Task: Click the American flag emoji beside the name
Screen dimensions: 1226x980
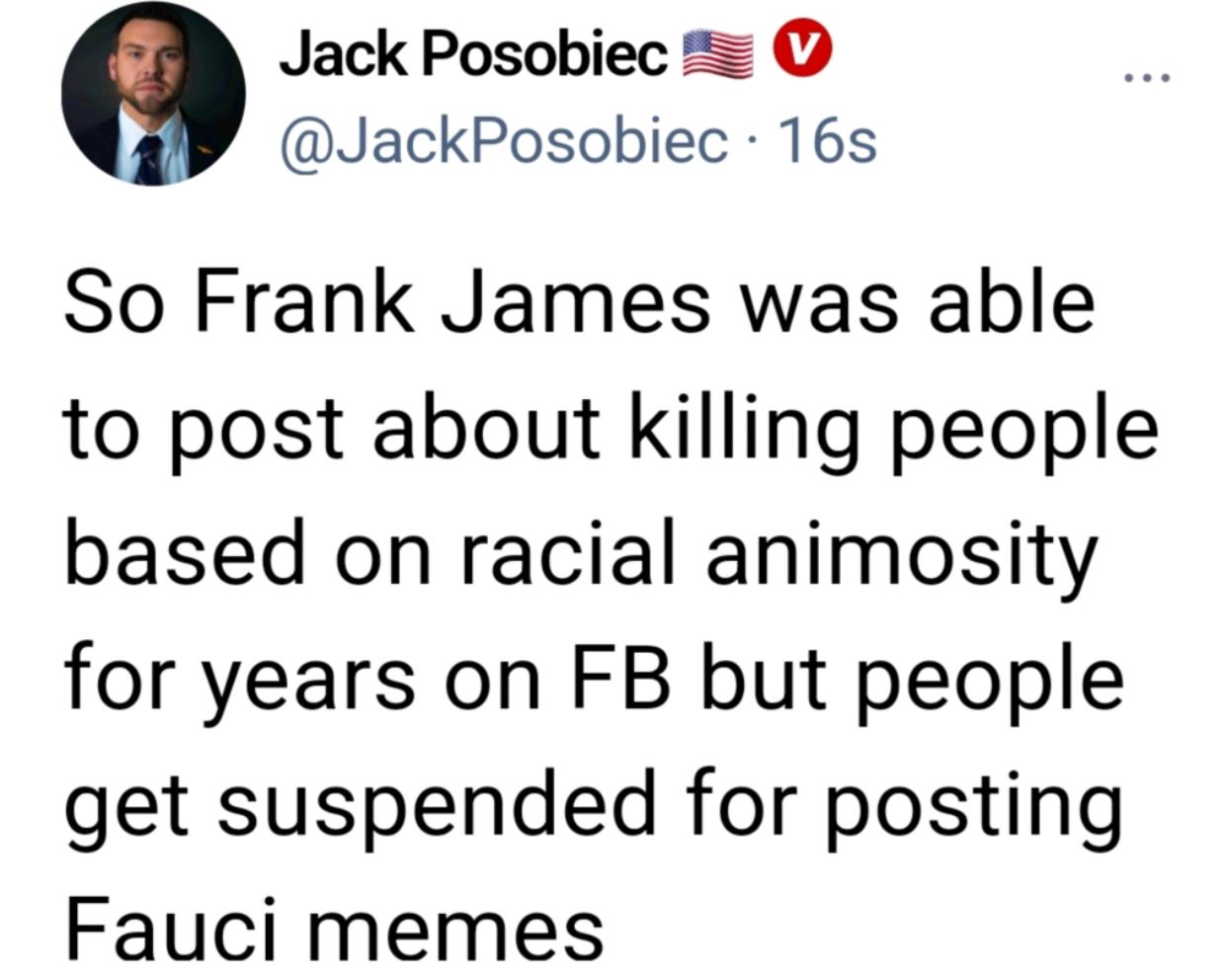Action: (718, 53)
